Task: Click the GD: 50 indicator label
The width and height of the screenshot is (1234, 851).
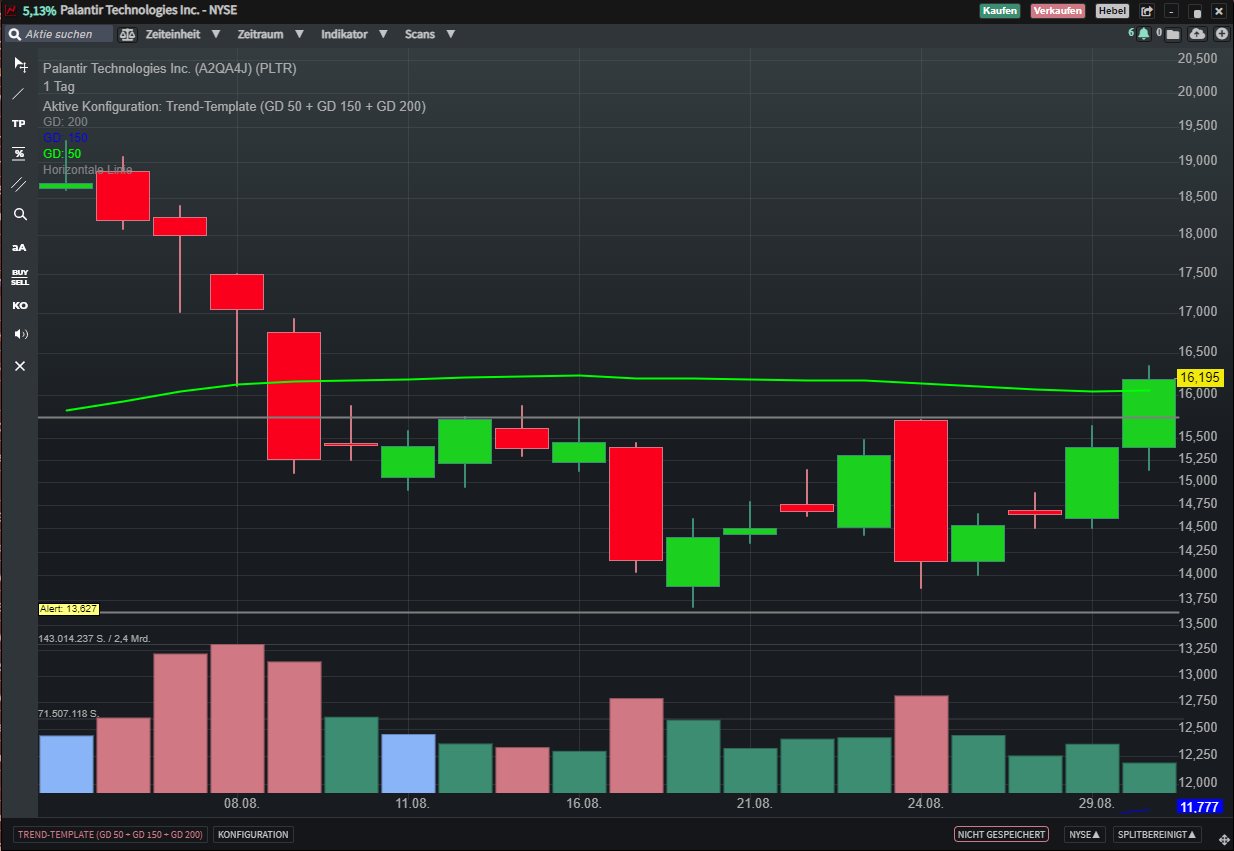Action: (x=62, y=154)
